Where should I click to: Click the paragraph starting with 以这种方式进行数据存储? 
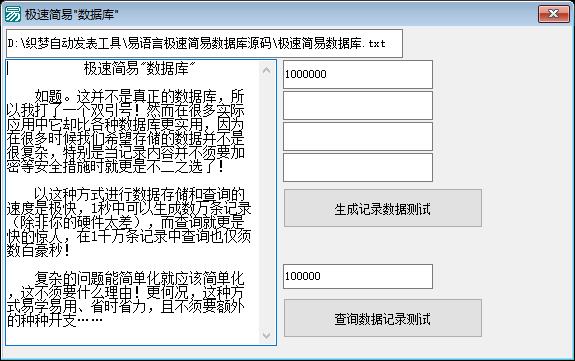tap(129, 223)
